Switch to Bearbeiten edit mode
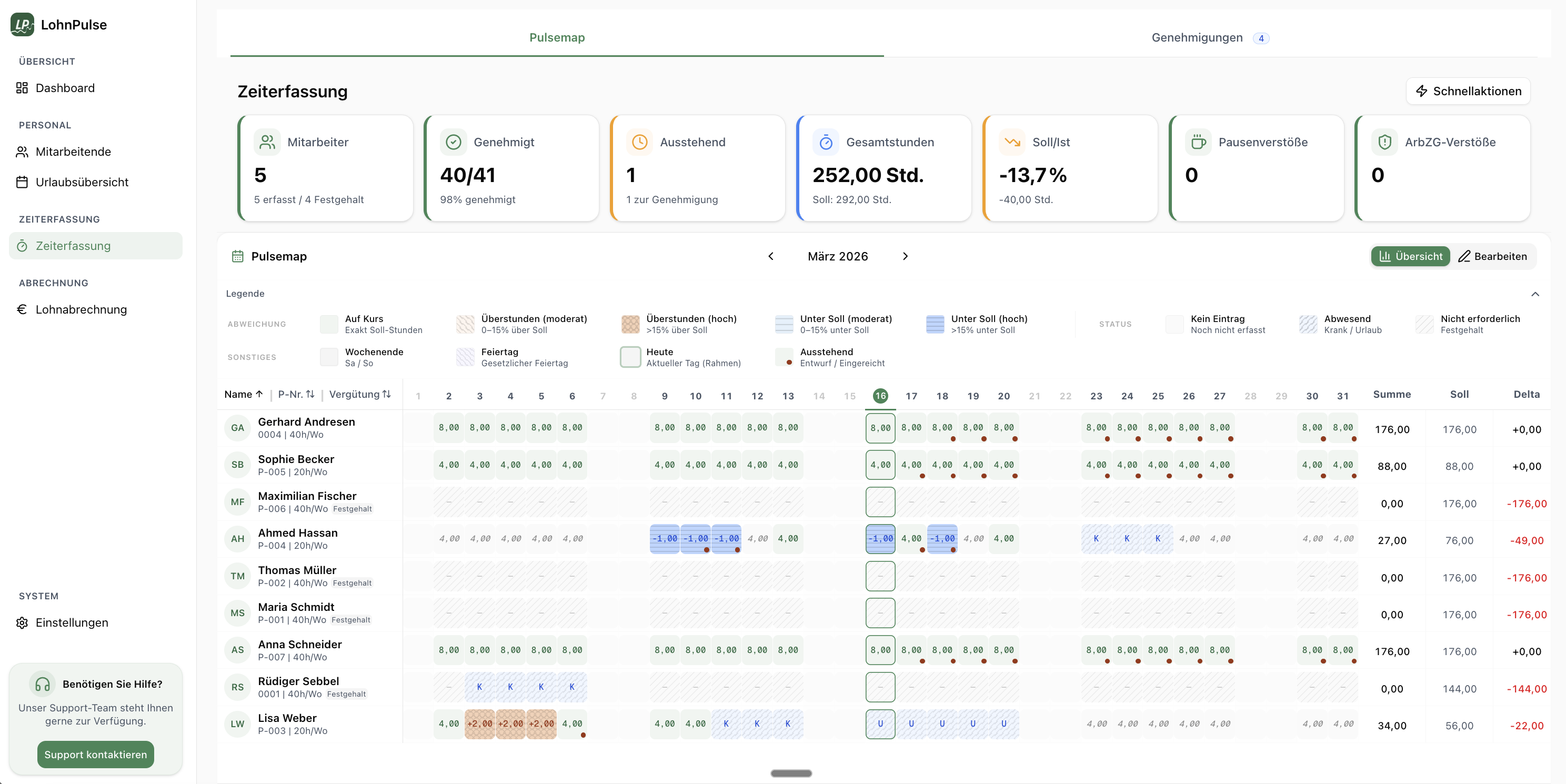Viewport: 1566px width, 784px height. click(x=1492, y=256)
